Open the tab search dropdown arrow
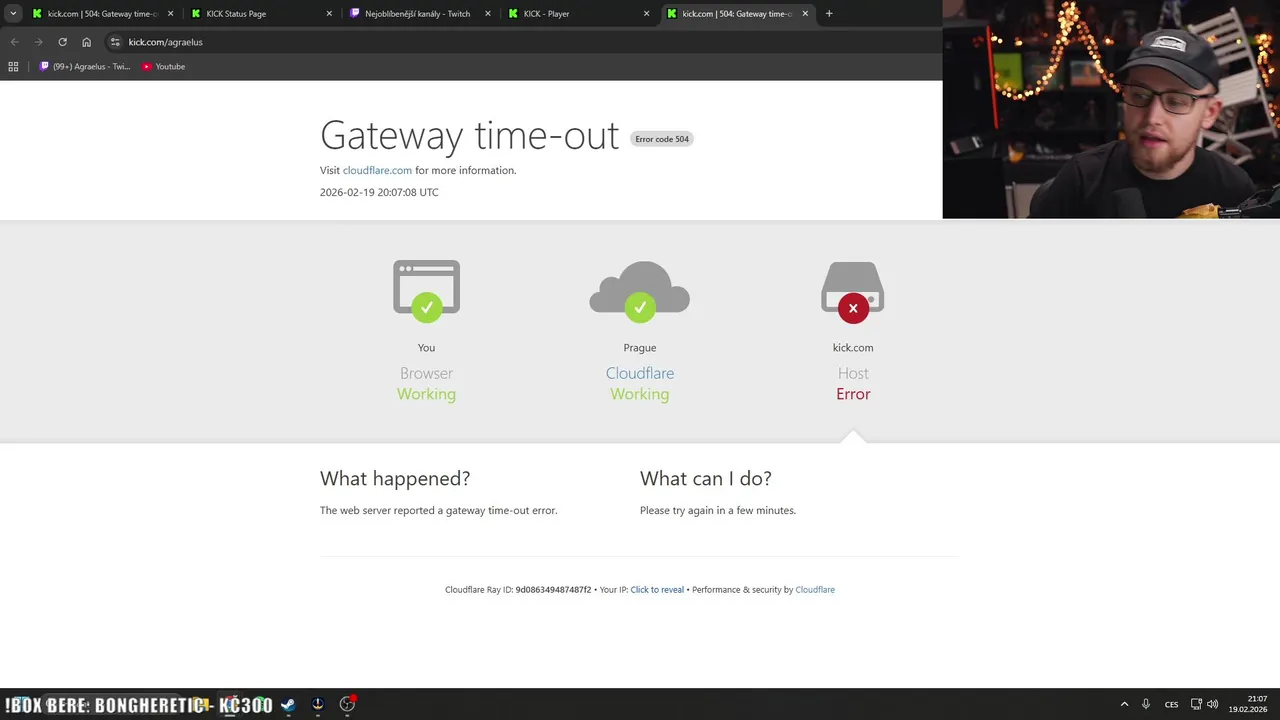 pyautogui.click(x=13, y=14)
